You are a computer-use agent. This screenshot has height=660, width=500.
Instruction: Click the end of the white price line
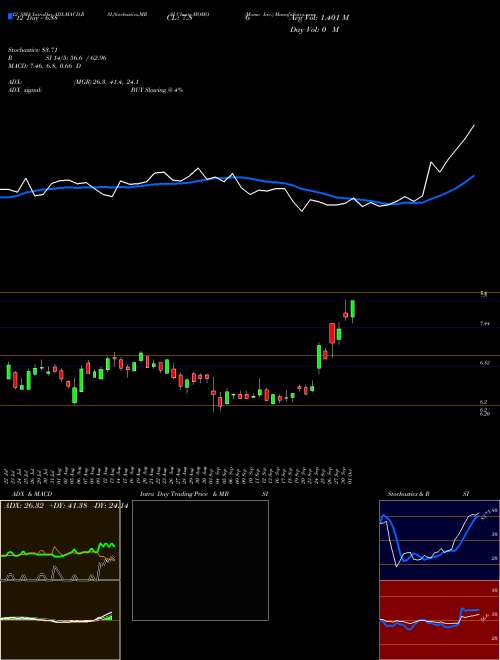click(474, 125)
